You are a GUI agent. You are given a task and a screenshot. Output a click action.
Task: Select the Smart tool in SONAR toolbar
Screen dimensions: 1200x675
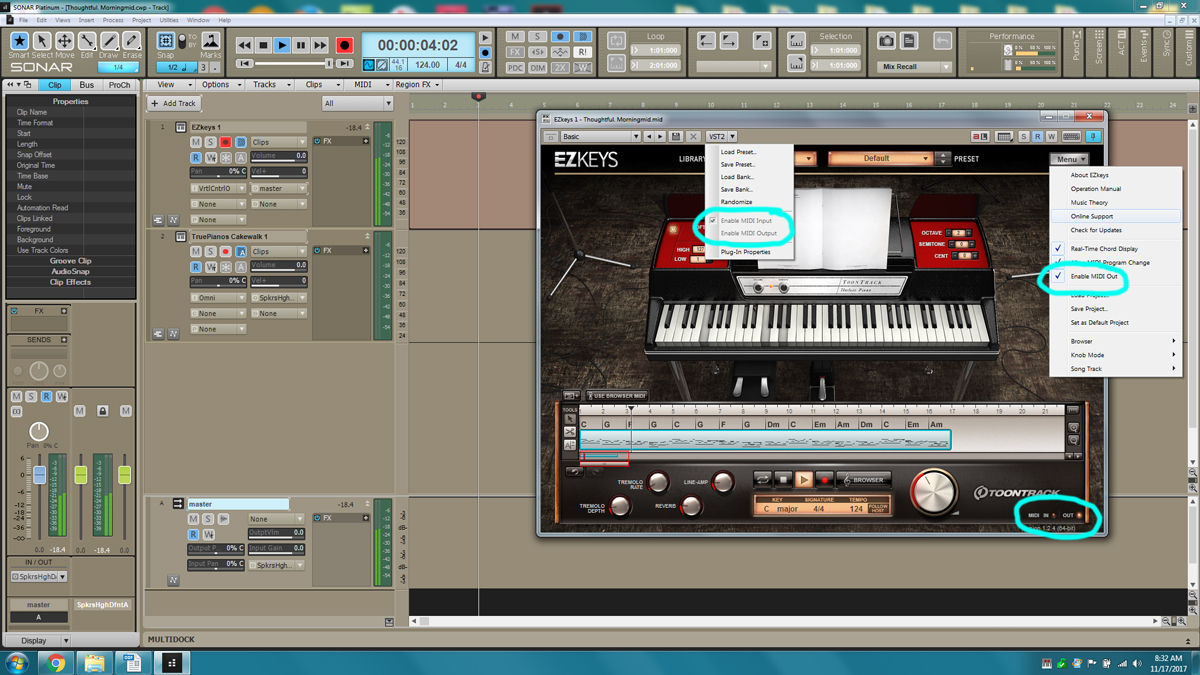click(x=19, y=44)
